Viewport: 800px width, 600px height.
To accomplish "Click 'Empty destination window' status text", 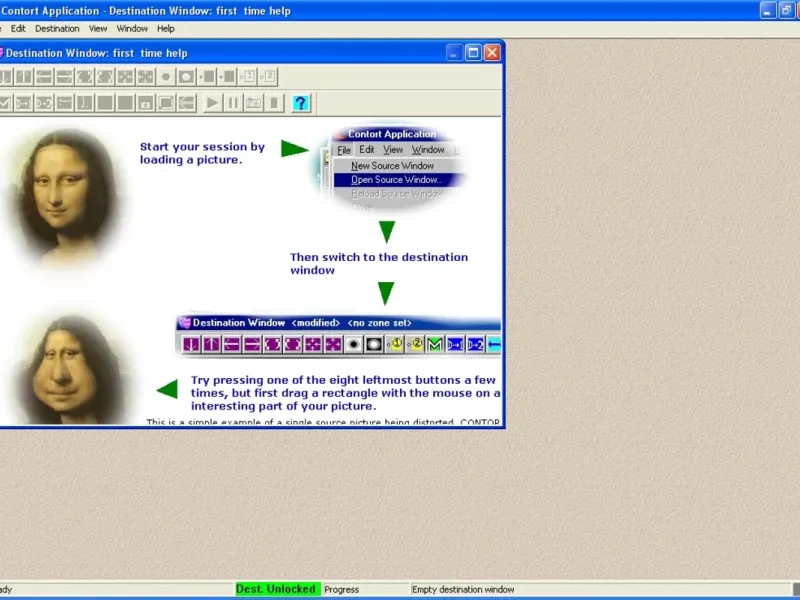I will pyautogui.click(x=463, y=589).
